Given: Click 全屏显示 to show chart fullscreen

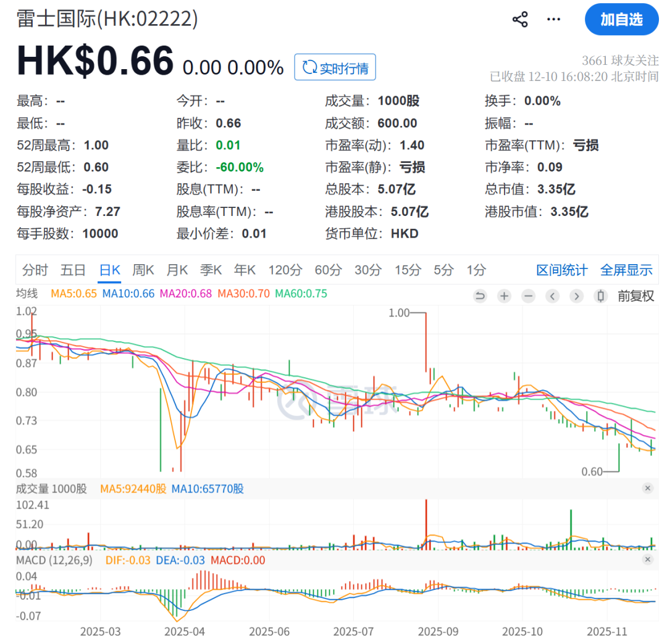Looking at the screenshot, I should click(x=626, y=269).
